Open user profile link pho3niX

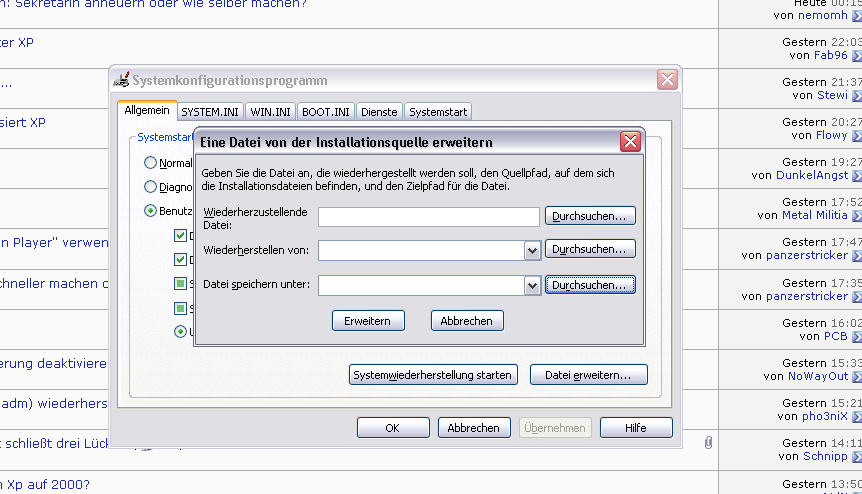[825, 416]
